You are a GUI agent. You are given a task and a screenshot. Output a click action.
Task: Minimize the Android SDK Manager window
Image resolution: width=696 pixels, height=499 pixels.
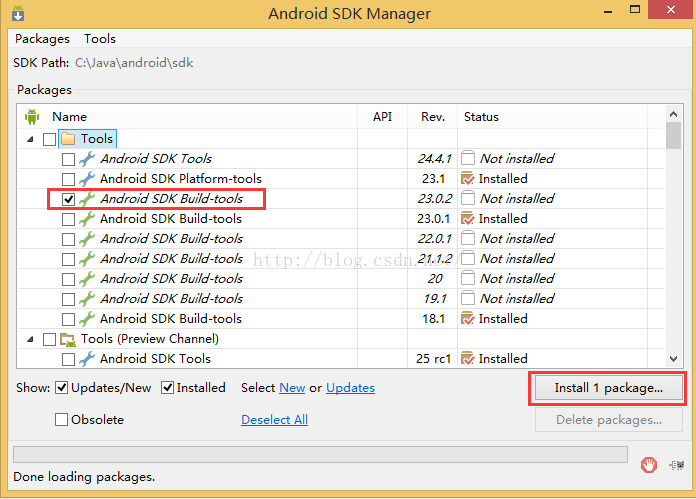609,11
